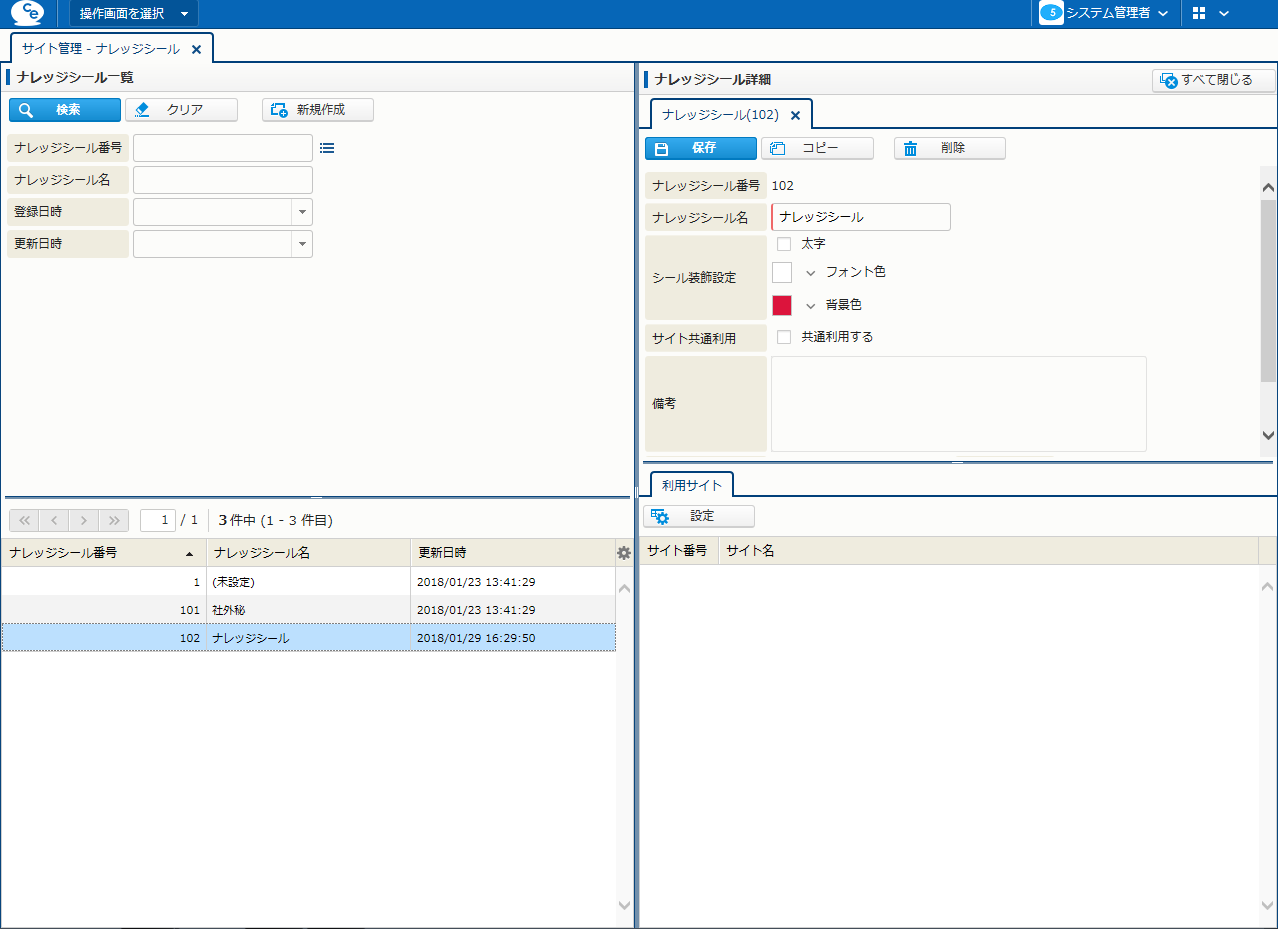Click the 保存 save button

700,148
